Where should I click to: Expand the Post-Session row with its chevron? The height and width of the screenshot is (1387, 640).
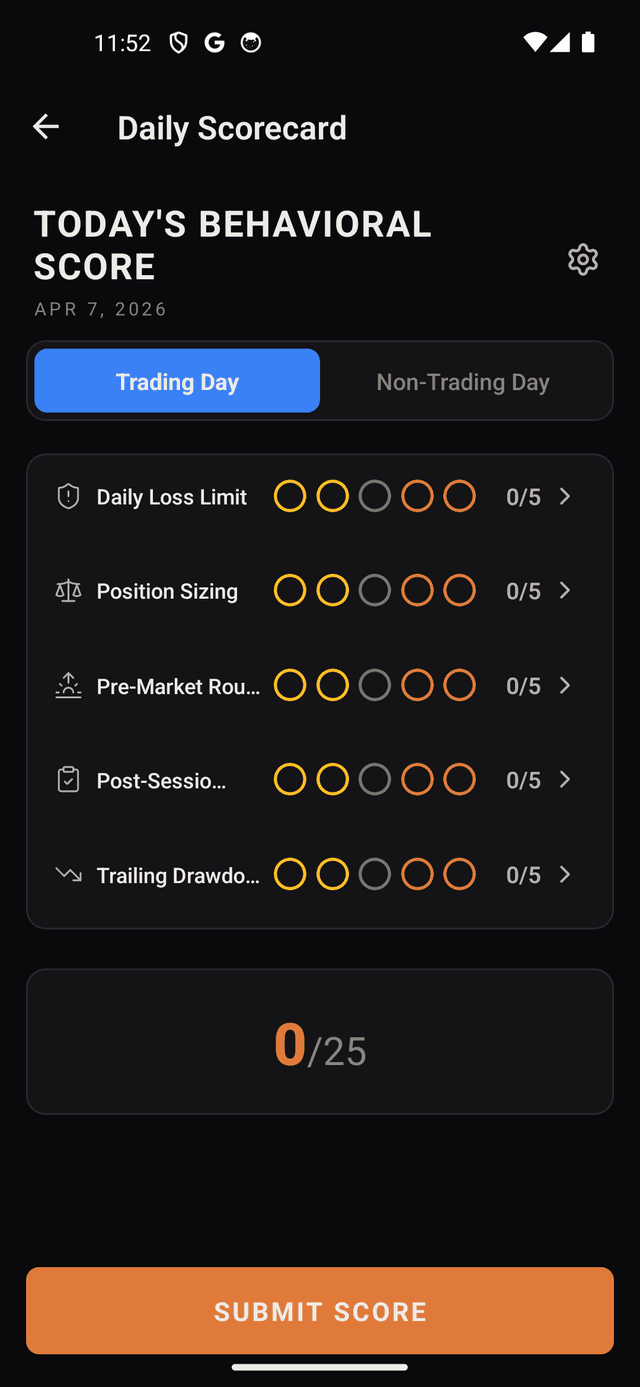[565, 780]
